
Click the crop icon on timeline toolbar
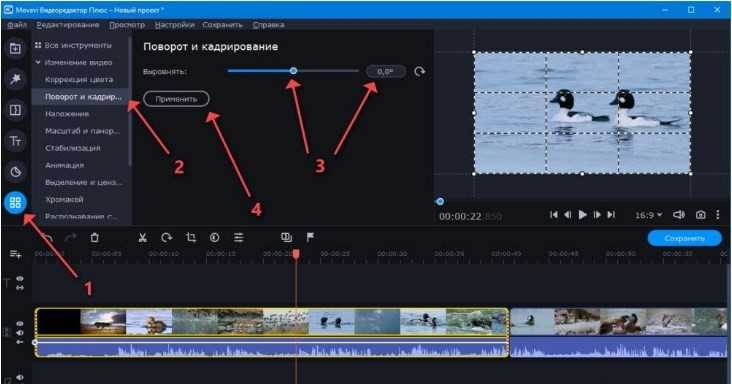tap(191, 237)
